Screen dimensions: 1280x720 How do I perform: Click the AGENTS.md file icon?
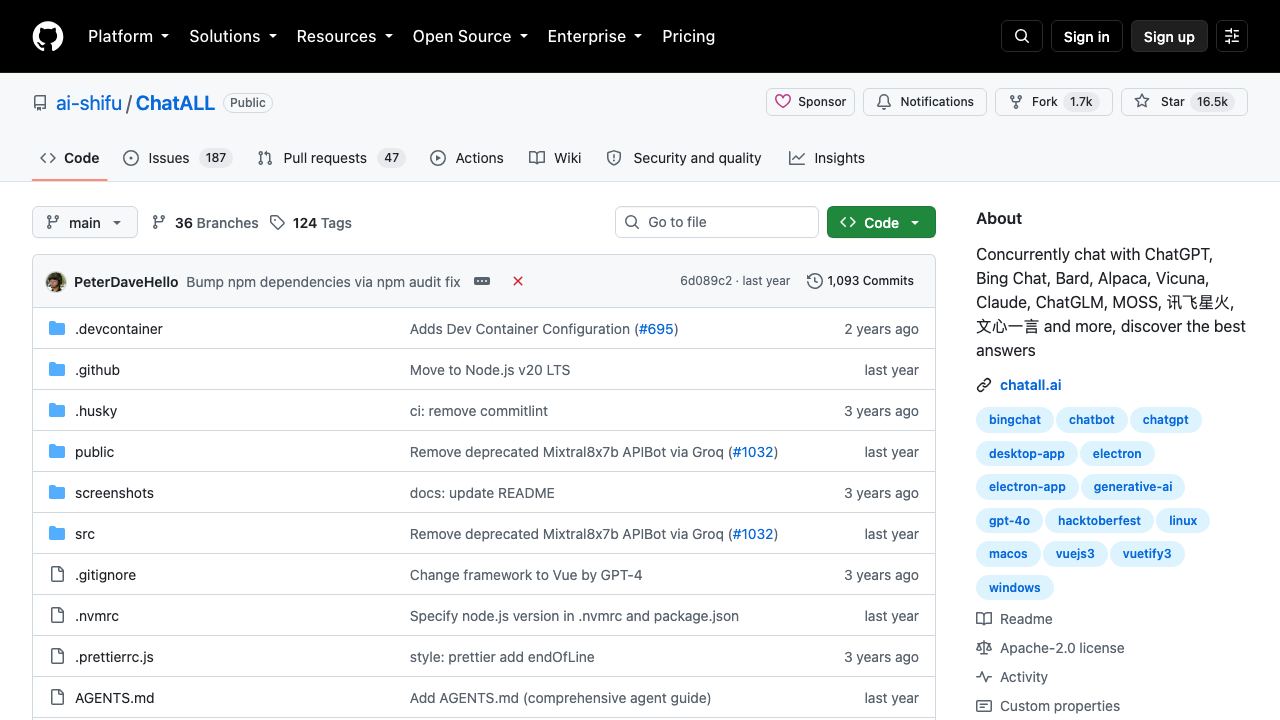(57, 698)
